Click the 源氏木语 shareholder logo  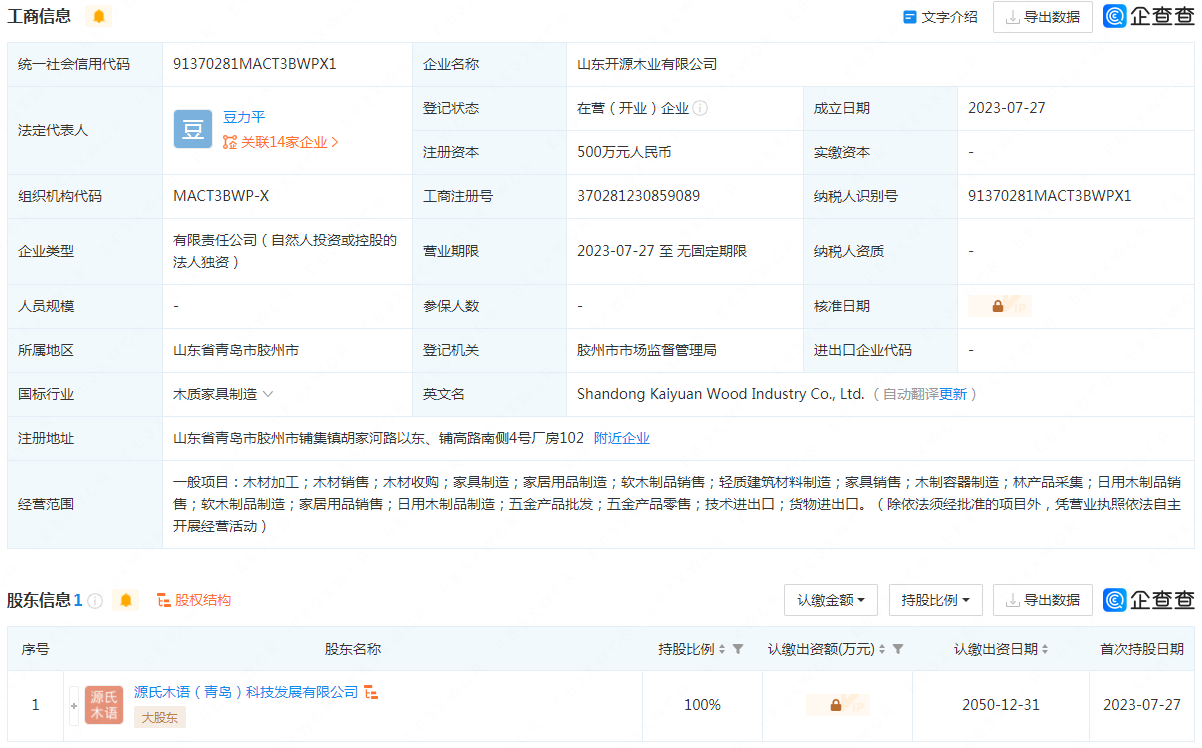pos(104,705)
